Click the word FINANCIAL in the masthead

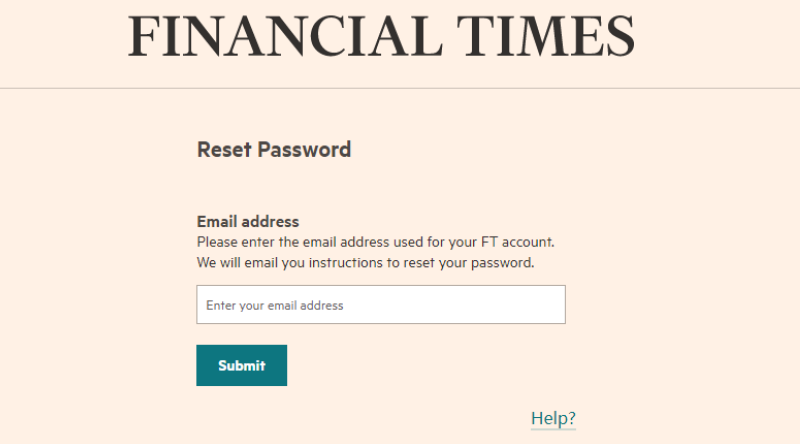pyautogui.click(x=285, y=36)
